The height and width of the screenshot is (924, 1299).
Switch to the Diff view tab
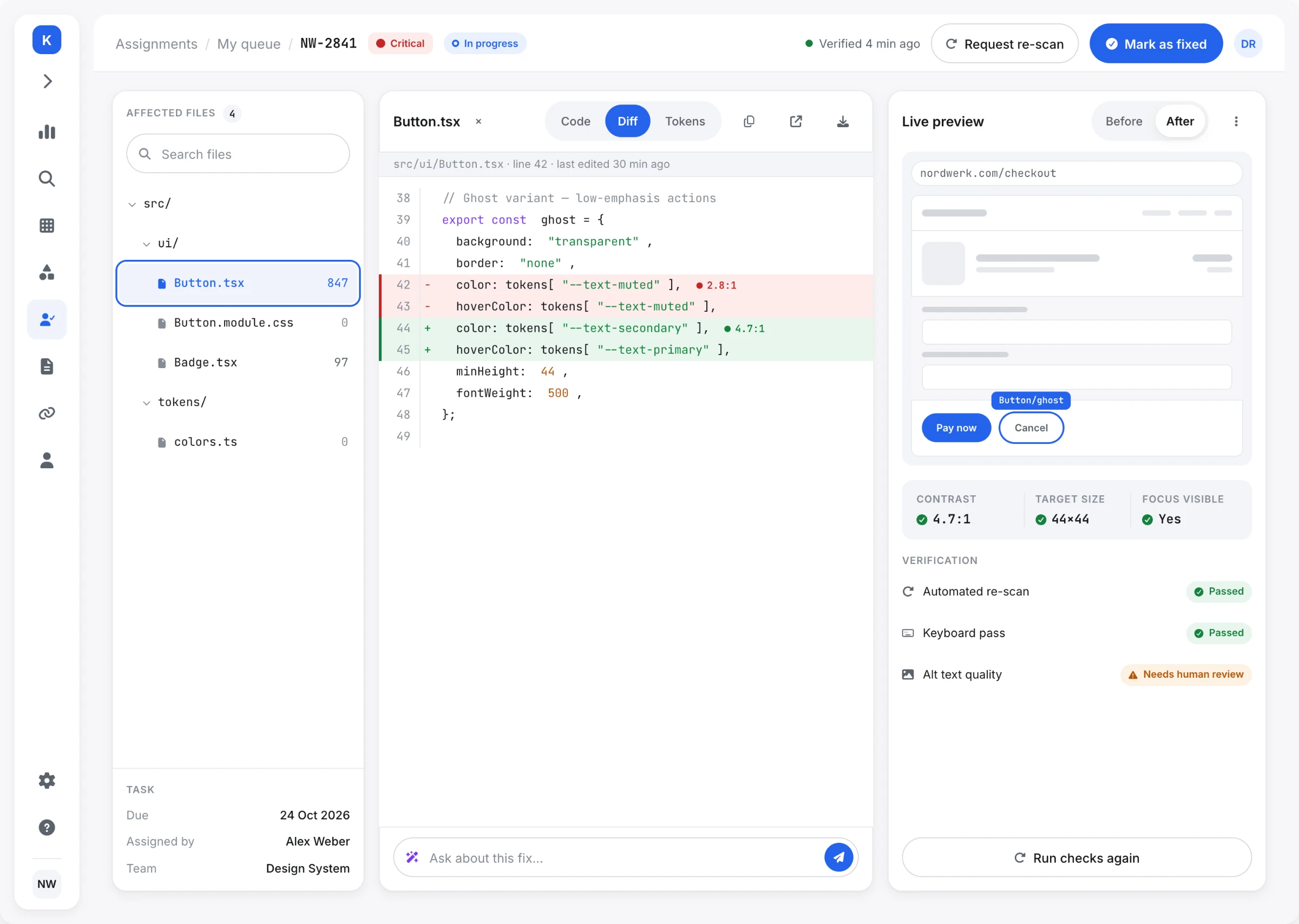point(627,121)
